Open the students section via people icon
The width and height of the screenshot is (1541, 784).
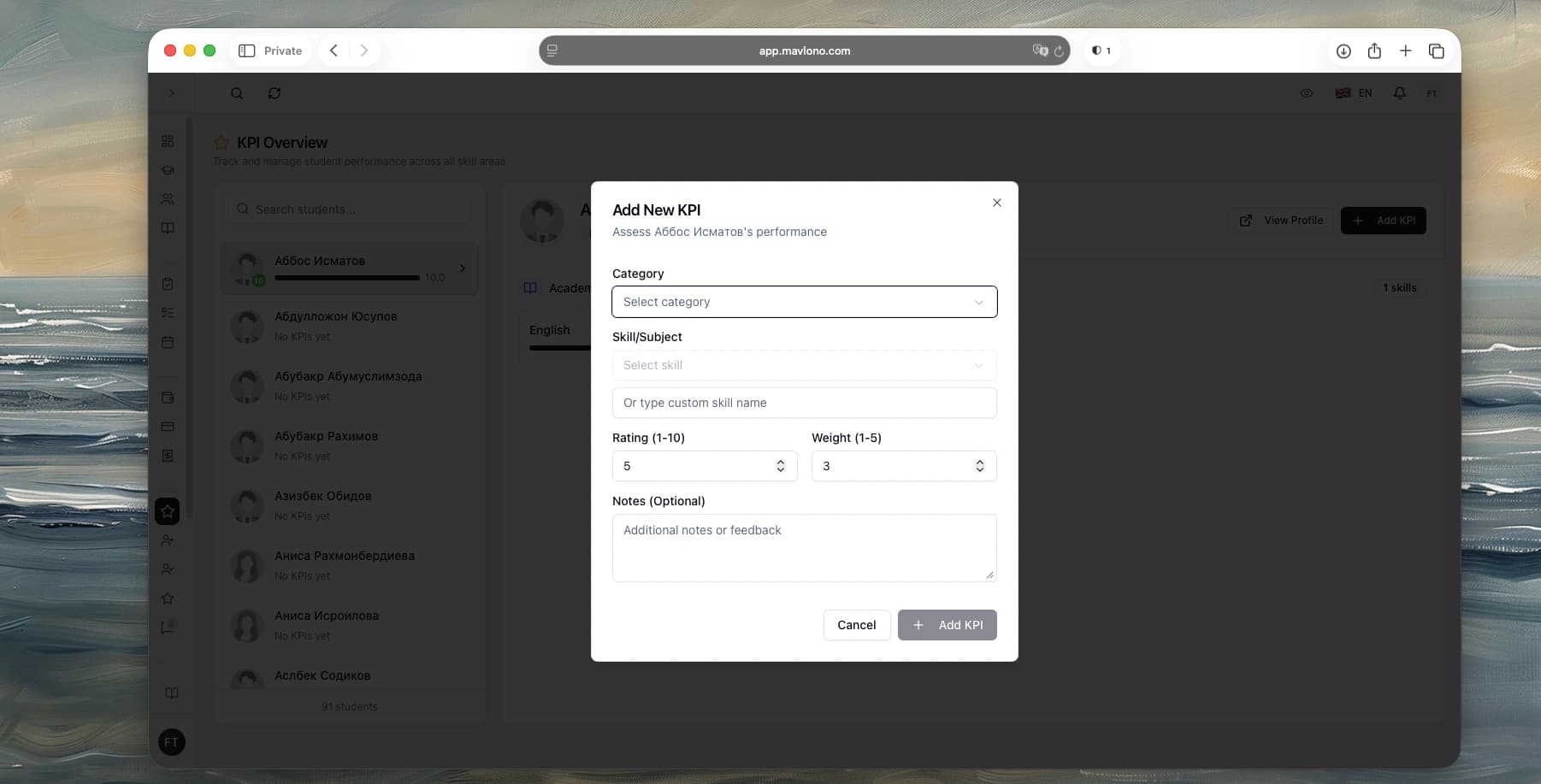point(168,199)
